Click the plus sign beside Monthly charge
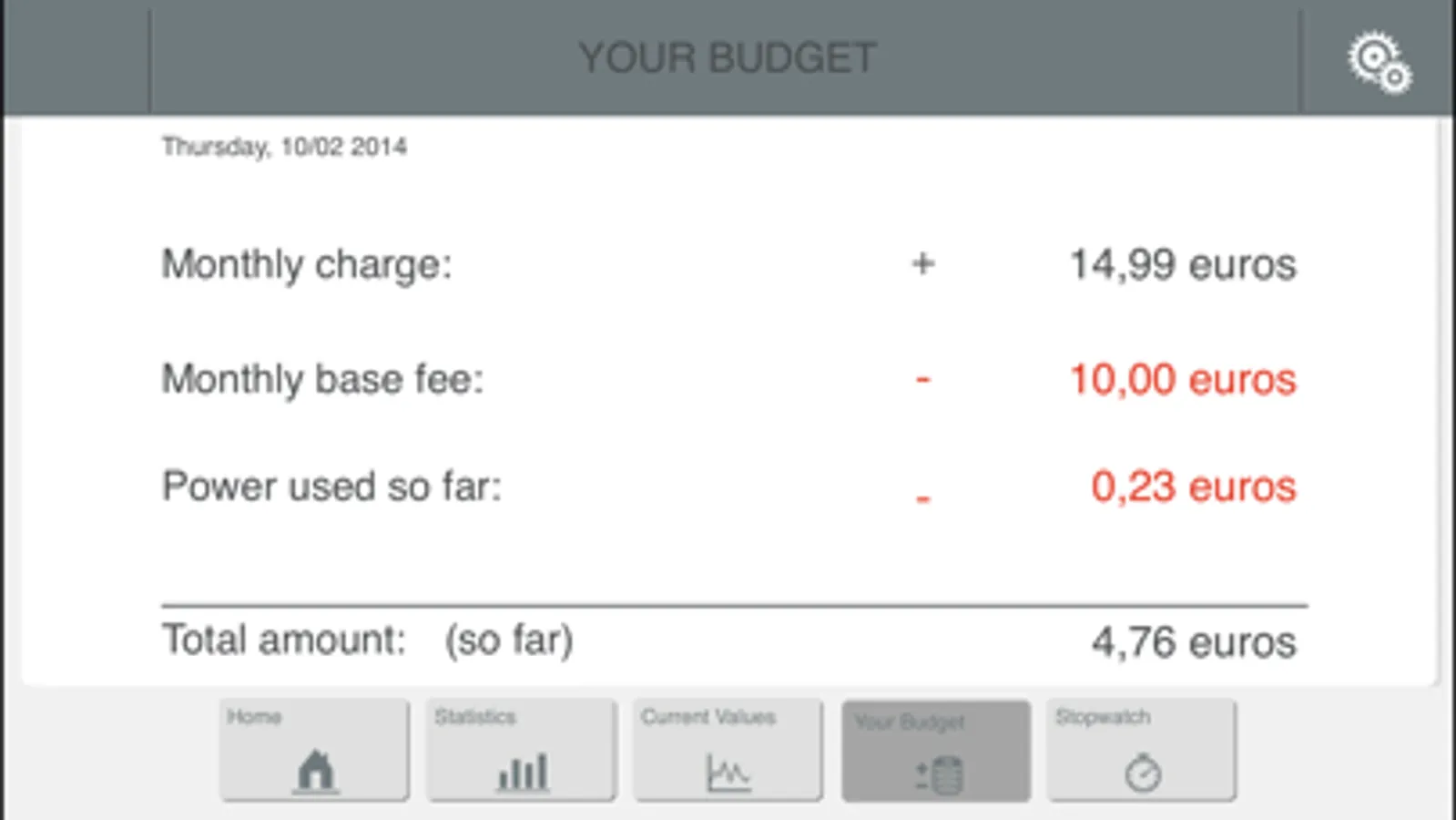The height and width of the screenshot is (820, 1456). click(922, 264)
